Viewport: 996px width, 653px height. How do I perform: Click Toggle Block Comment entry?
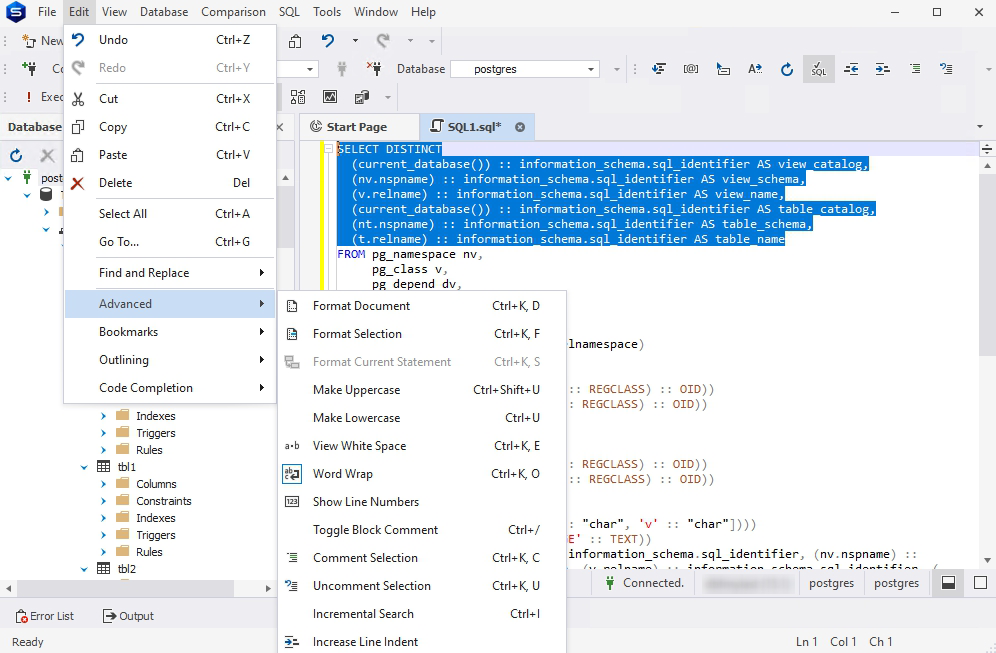click(422, 530)
